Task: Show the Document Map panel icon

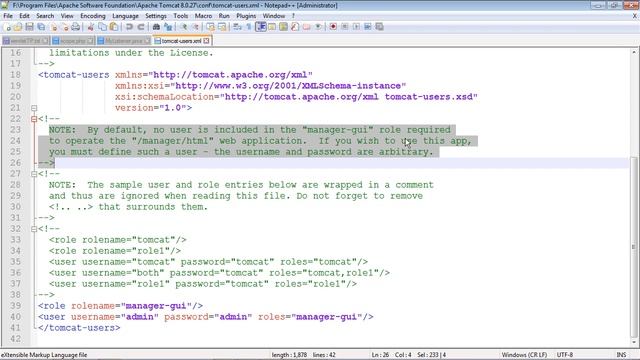Action: pos(283,27)
